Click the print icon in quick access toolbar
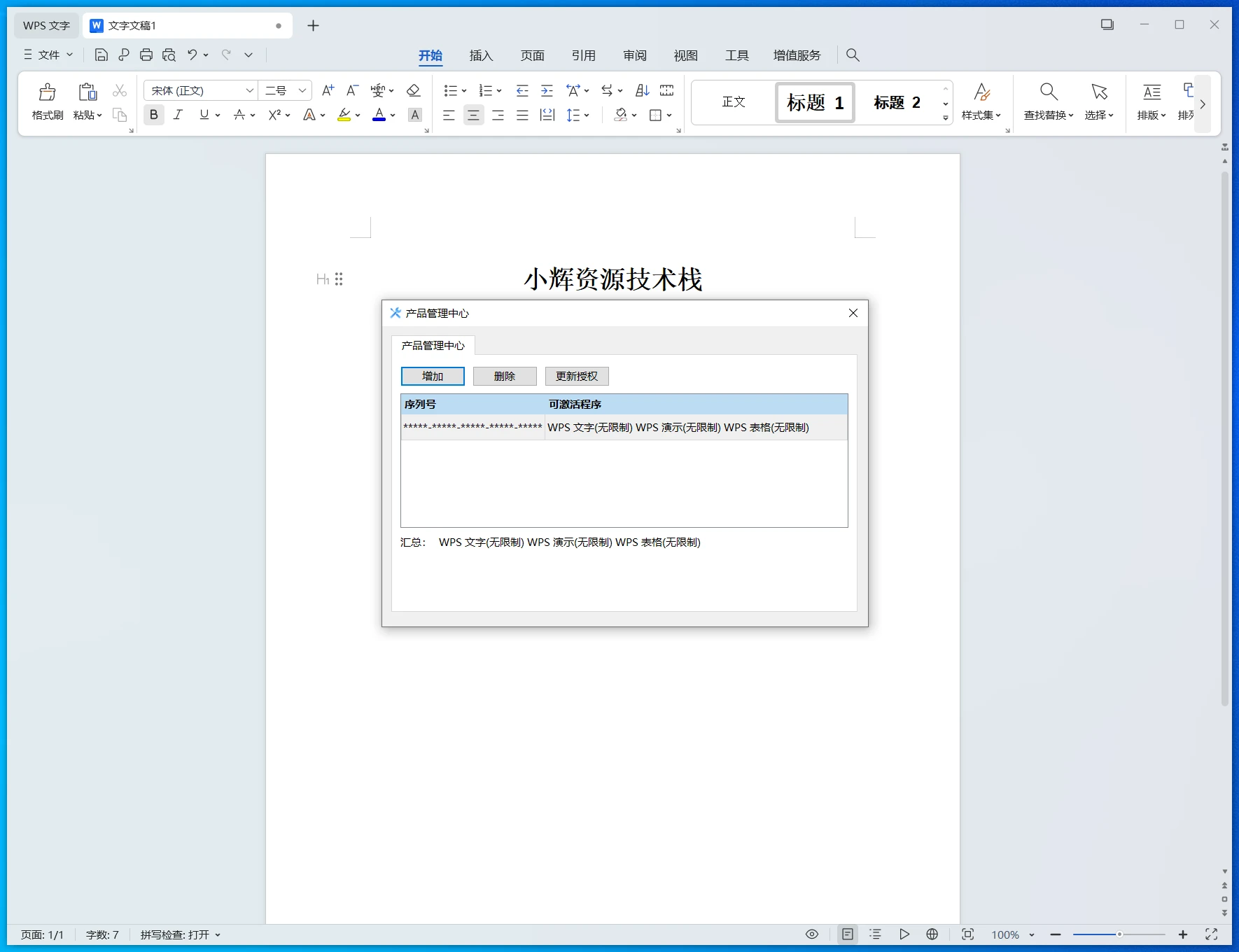This screenshot has height=952, width=1239. 146,55
